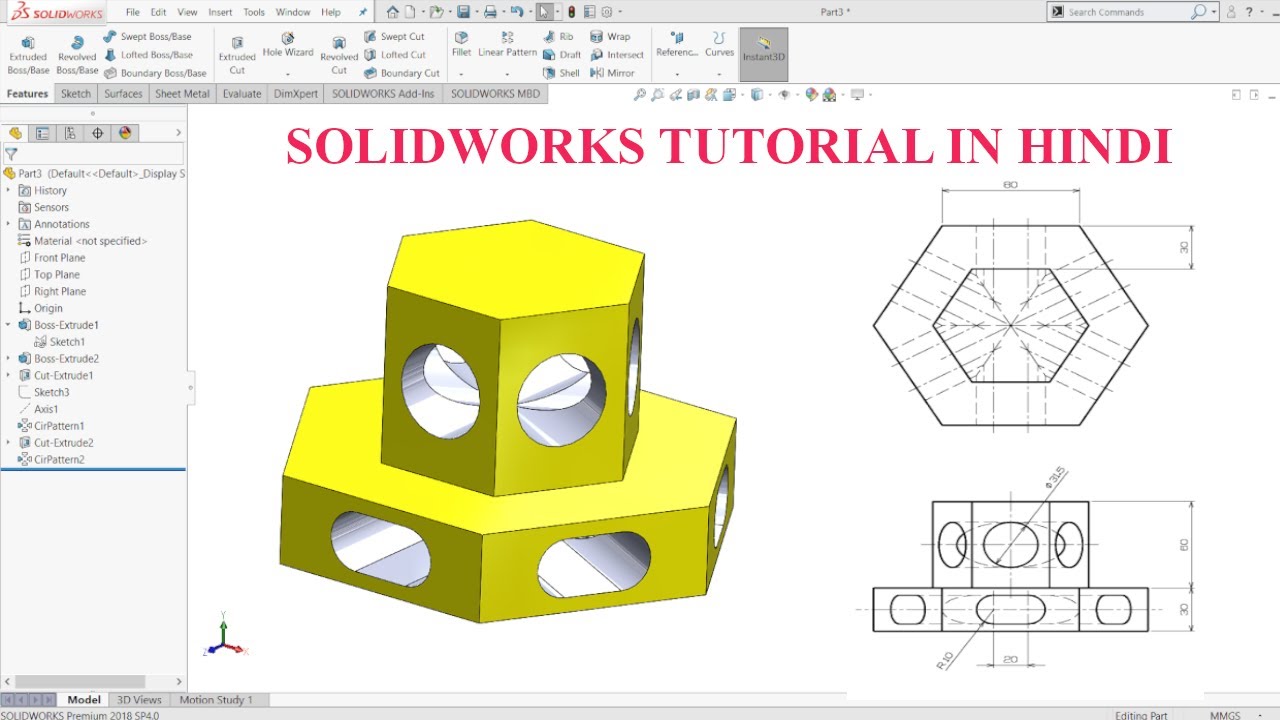Expand the Annotations tree node
This screenshot has width=1280, height=720.
pos(9,224)
